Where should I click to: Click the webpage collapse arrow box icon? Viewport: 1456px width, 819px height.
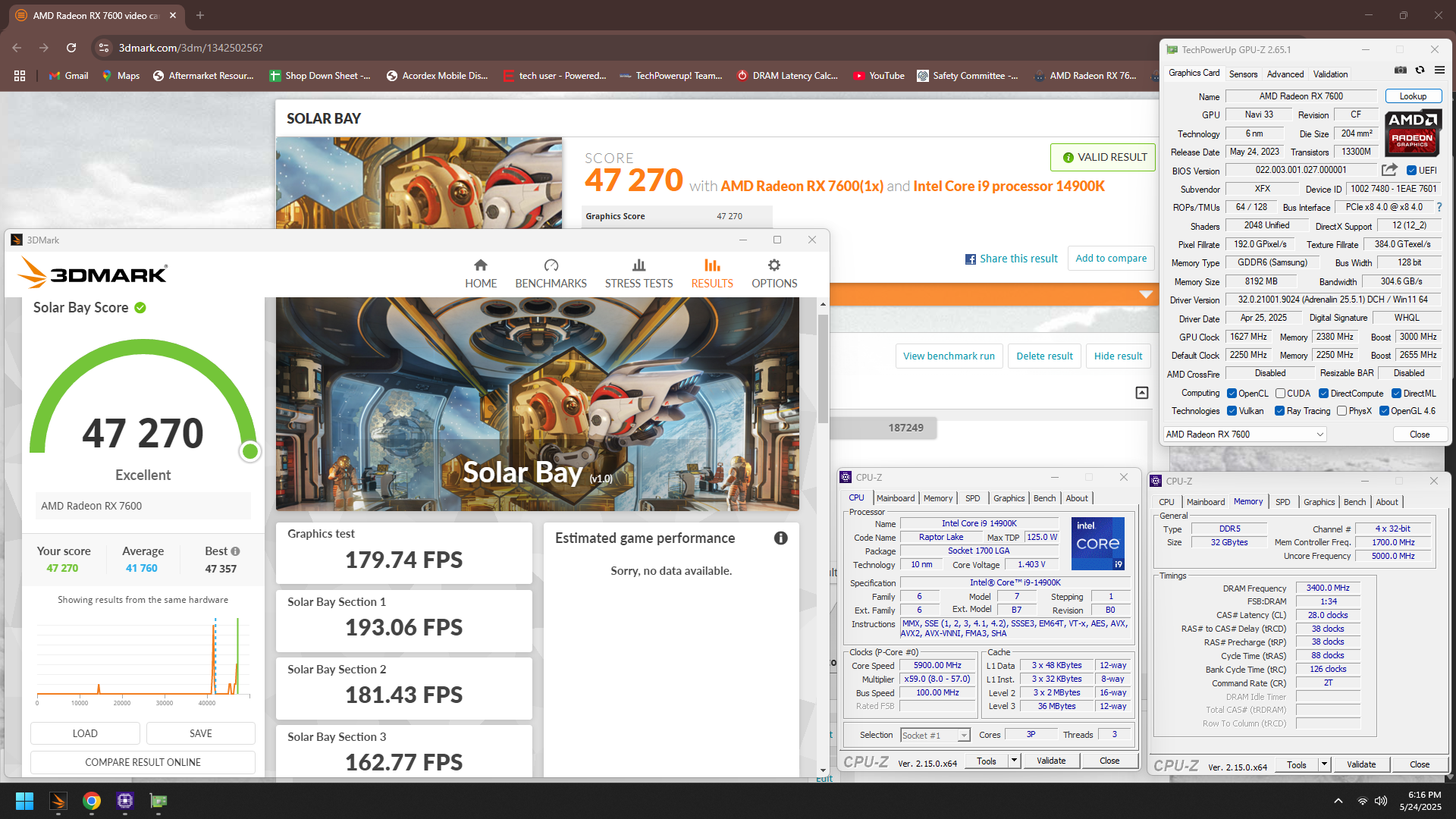[1142, 392]
